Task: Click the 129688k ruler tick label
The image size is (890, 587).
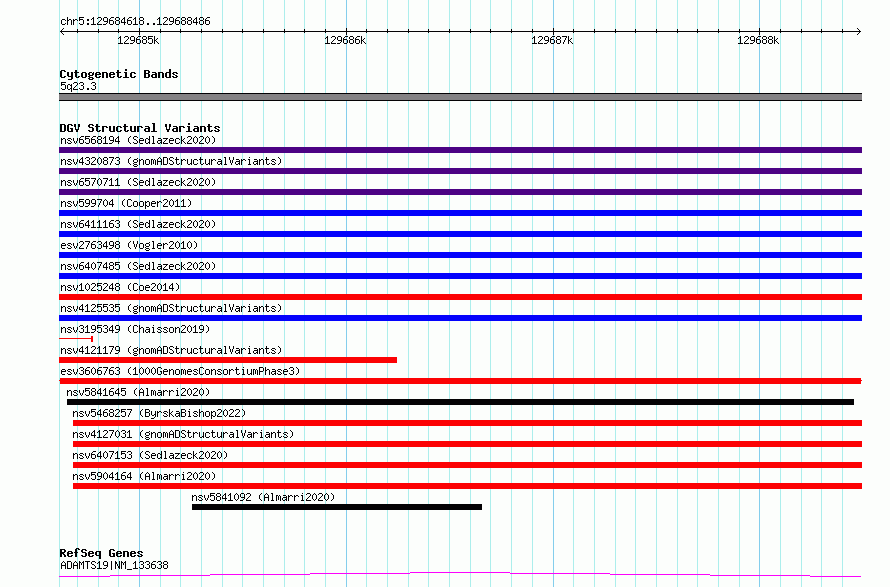Action: (x=758, y=40)
